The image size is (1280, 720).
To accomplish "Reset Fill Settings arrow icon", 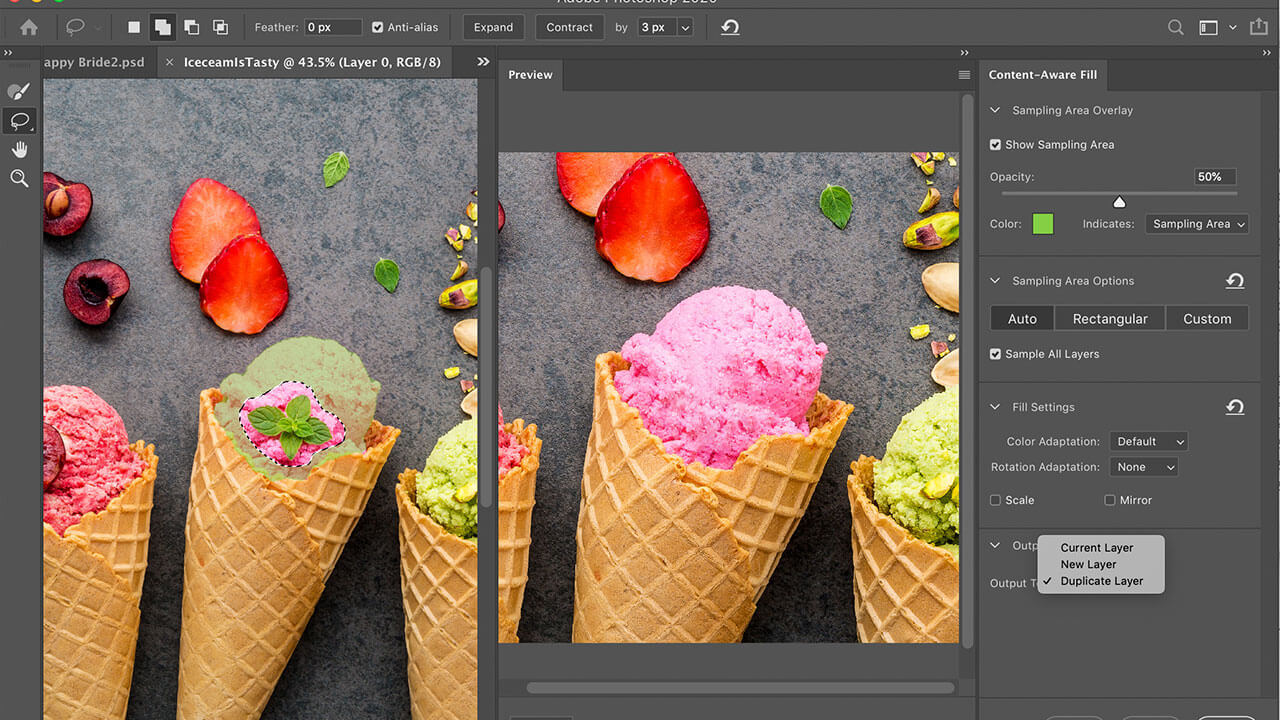I will [1235, 407].
